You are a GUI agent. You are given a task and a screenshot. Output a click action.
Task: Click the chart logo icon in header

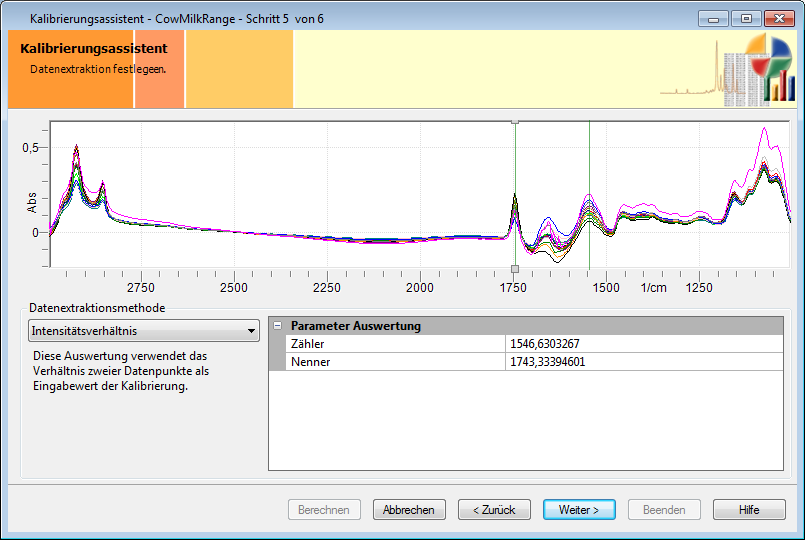click(x=768, y=68)
